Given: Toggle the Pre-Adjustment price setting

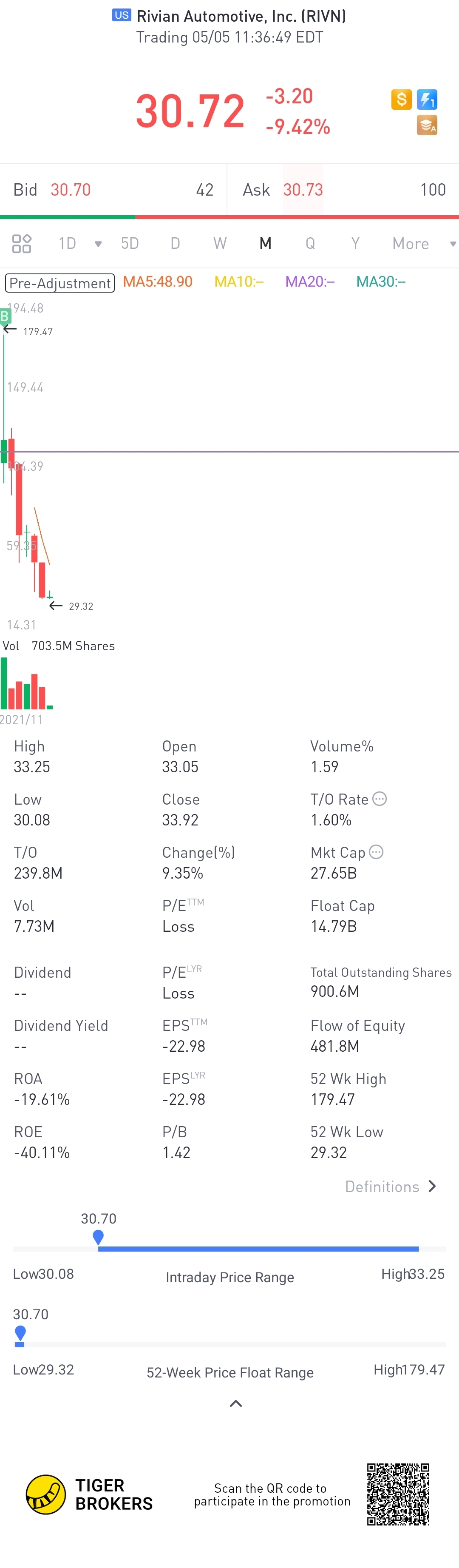Looking at the screenshot, I should [60, 283].
